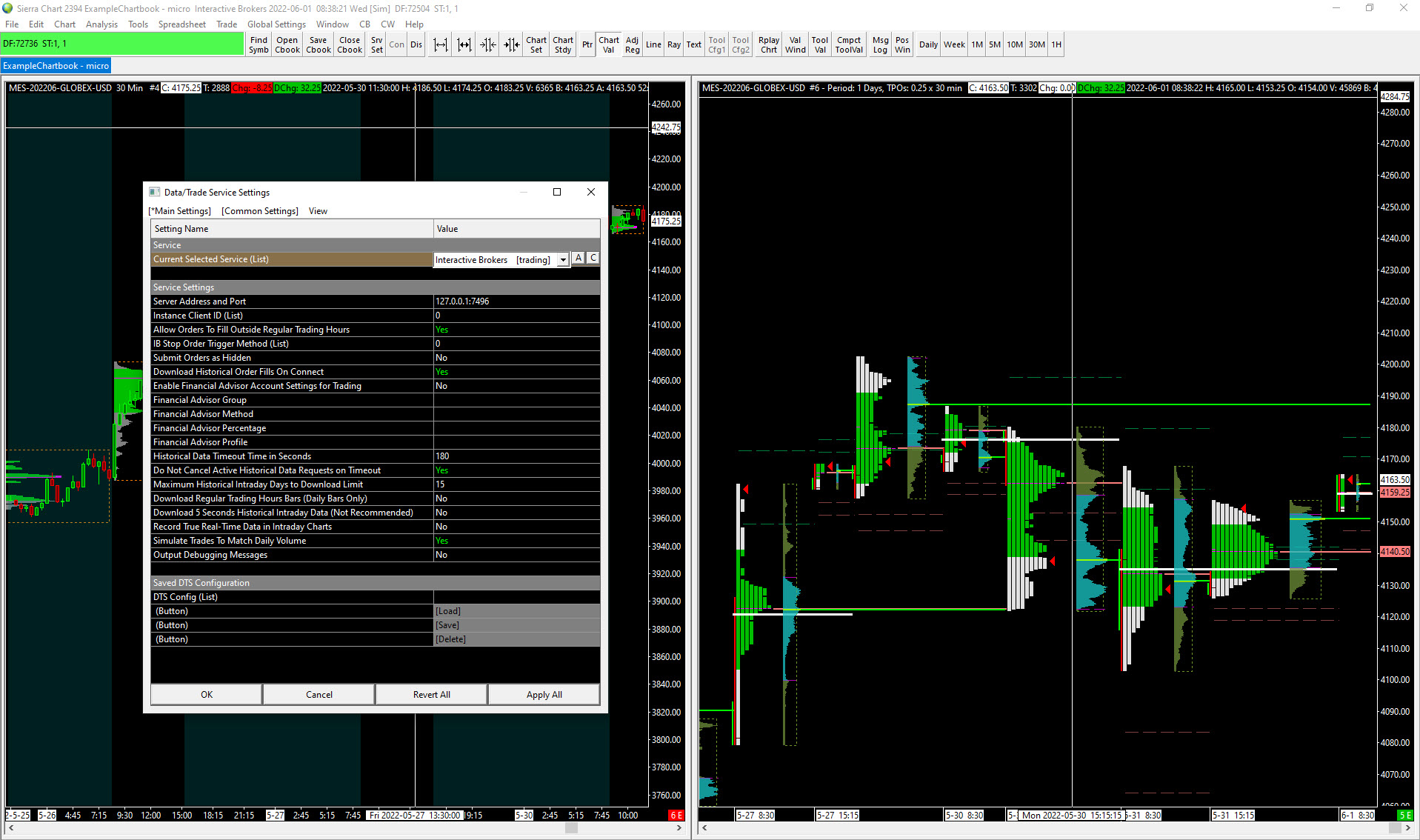Screen dimensions: 1420x840
Task: Click OK in Data/Trade Service Settings
Action: tap(207, 695)
